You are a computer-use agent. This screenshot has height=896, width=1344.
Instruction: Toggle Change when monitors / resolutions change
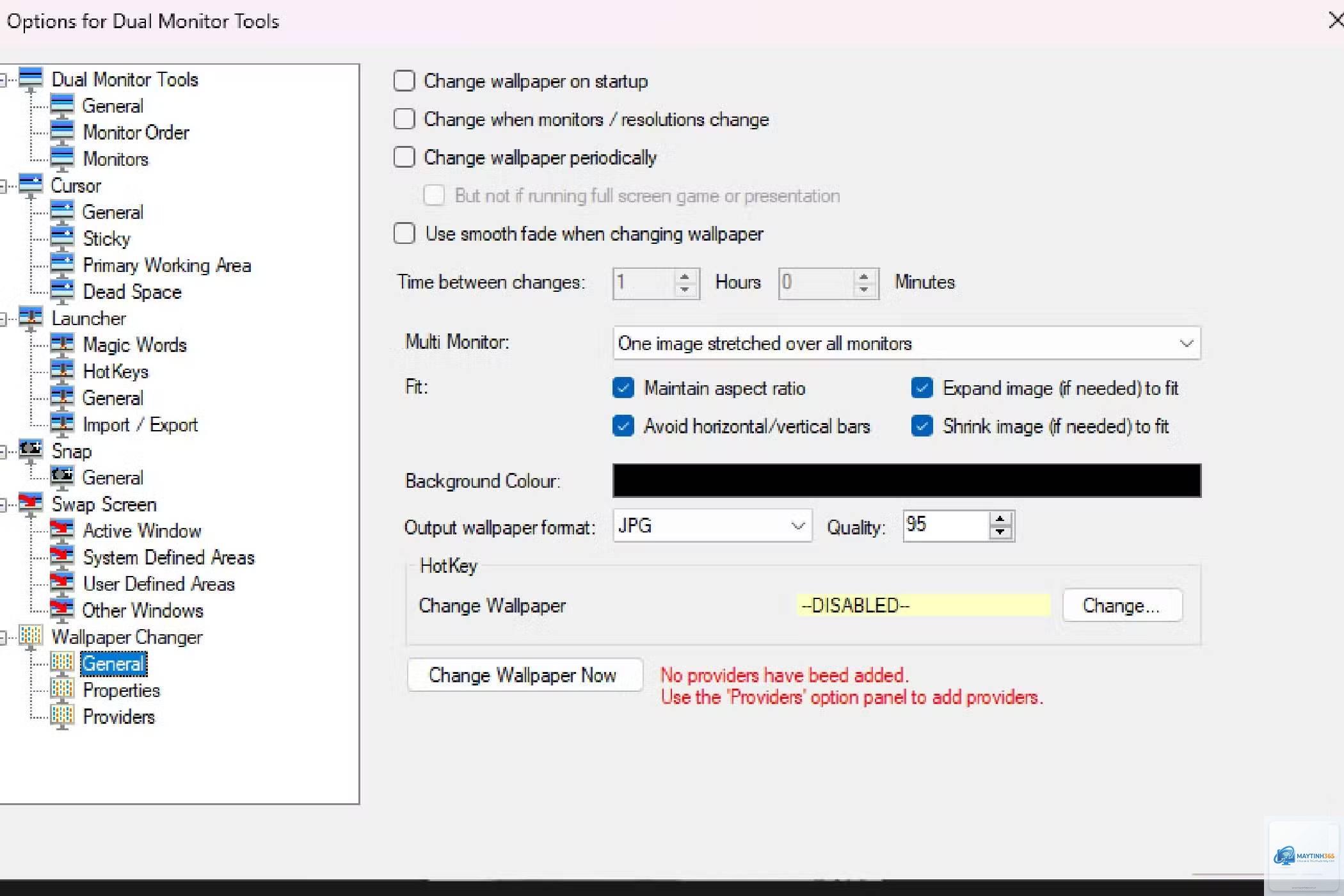[x=404, y=119]
